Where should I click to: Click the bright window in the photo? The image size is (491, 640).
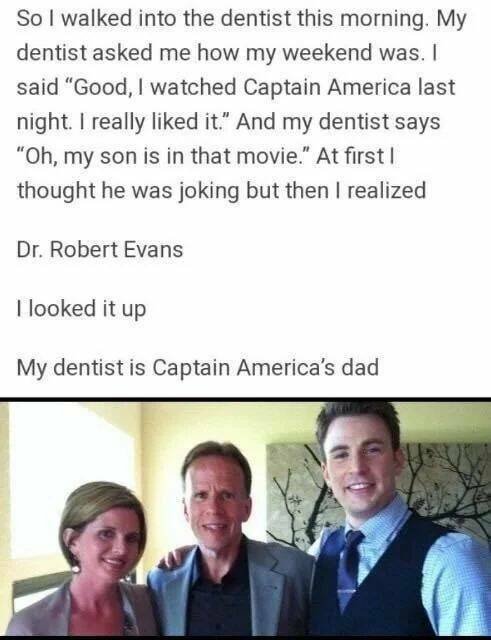coord(67,482)
